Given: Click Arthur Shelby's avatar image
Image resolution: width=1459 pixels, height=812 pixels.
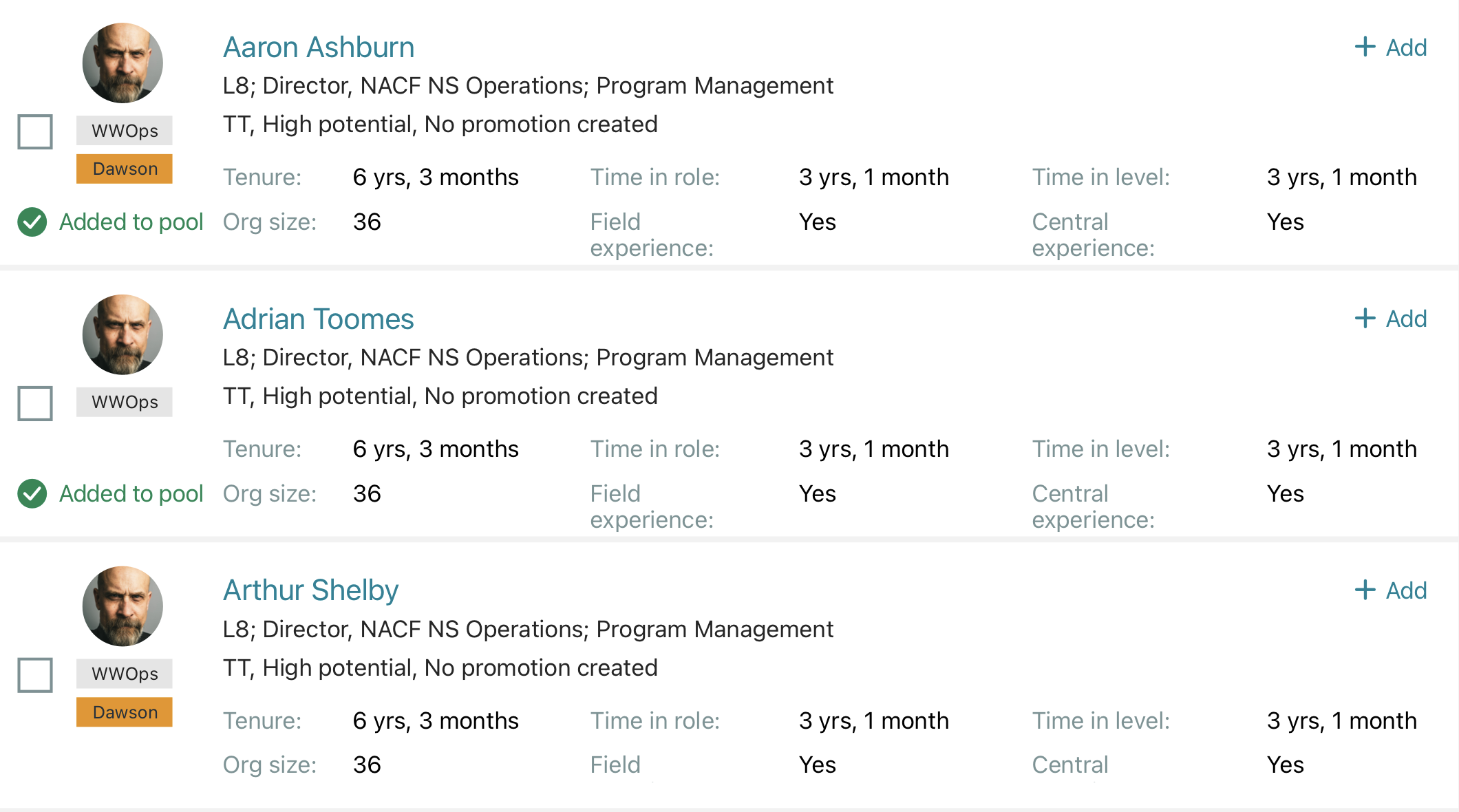Looking at the screenshot, I should [x=123, y=606].
